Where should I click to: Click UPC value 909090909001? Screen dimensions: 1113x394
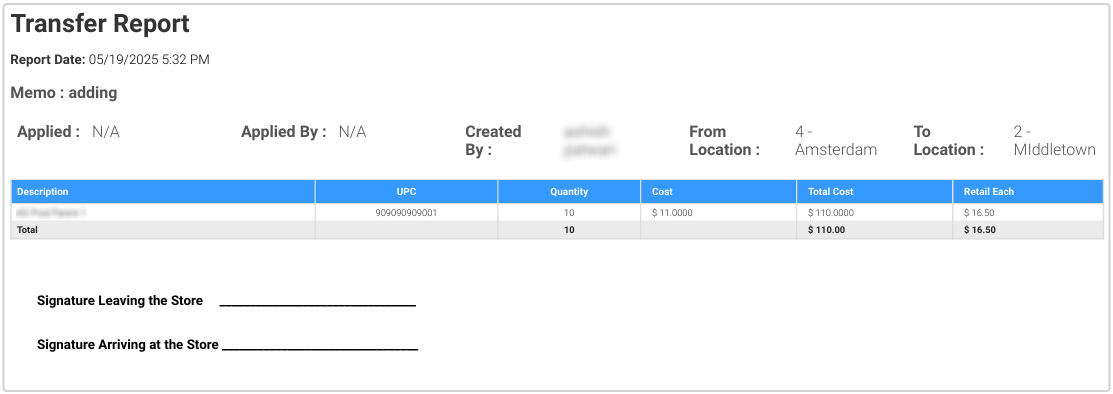tap(407, 212)
